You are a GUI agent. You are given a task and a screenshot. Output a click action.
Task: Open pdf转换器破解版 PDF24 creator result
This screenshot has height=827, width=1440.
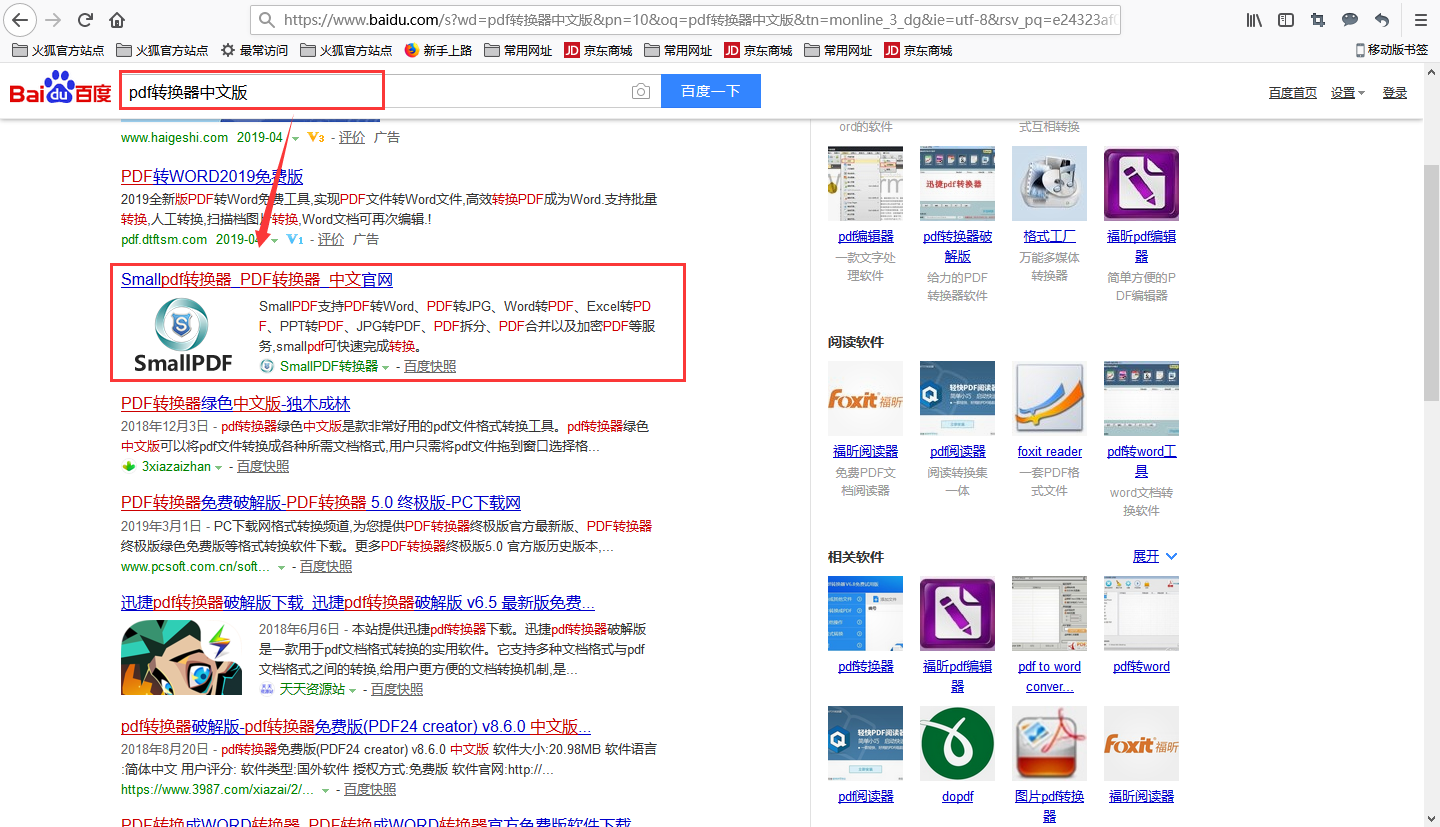[x=356, y=726]
